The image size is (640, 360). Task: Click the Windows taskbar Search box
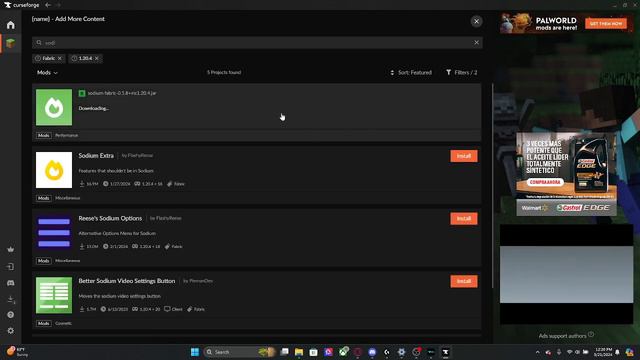click(239, 352)
